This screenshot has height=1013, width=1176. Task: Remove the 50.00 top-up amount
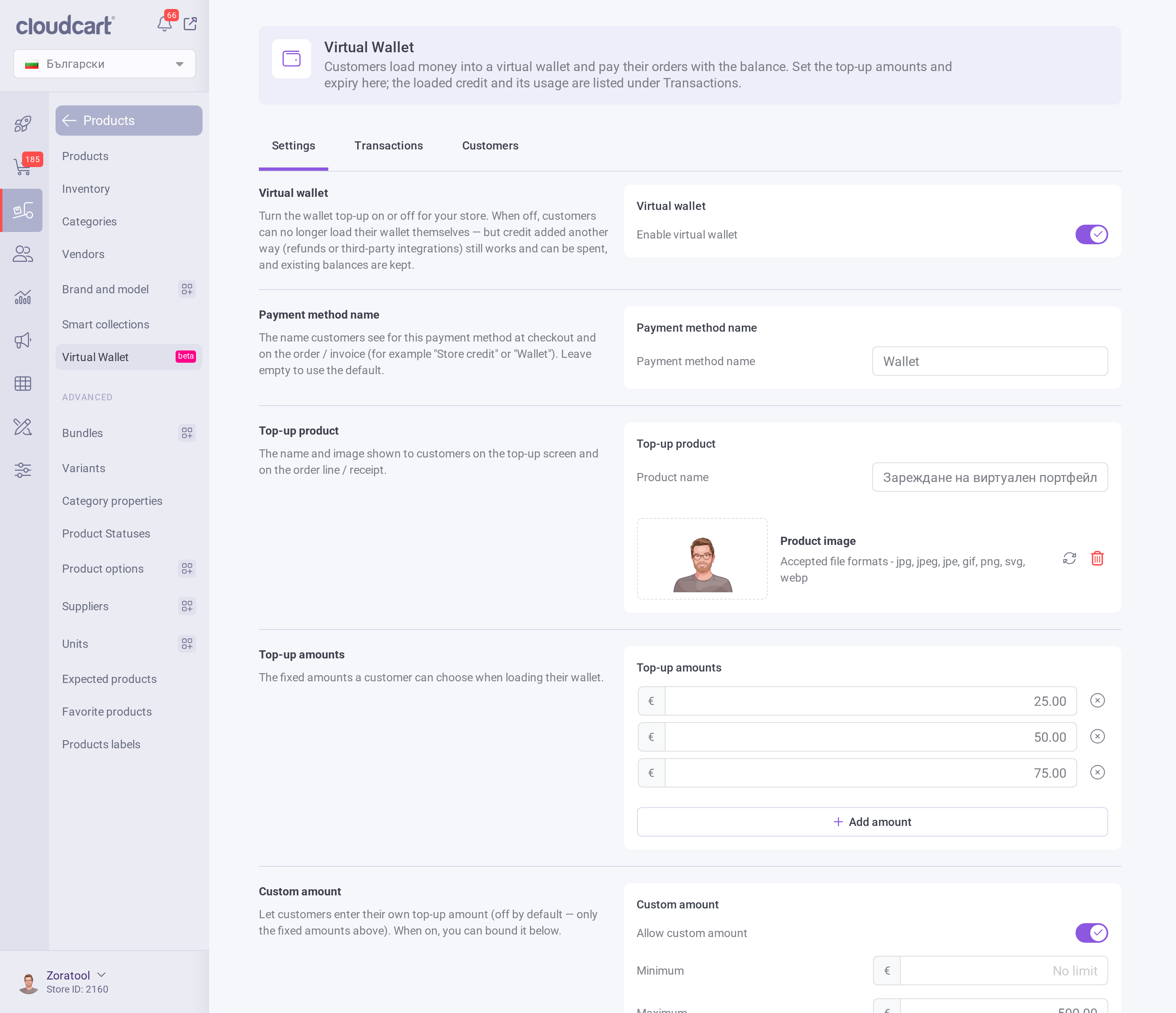click(x=1097, y=736)
